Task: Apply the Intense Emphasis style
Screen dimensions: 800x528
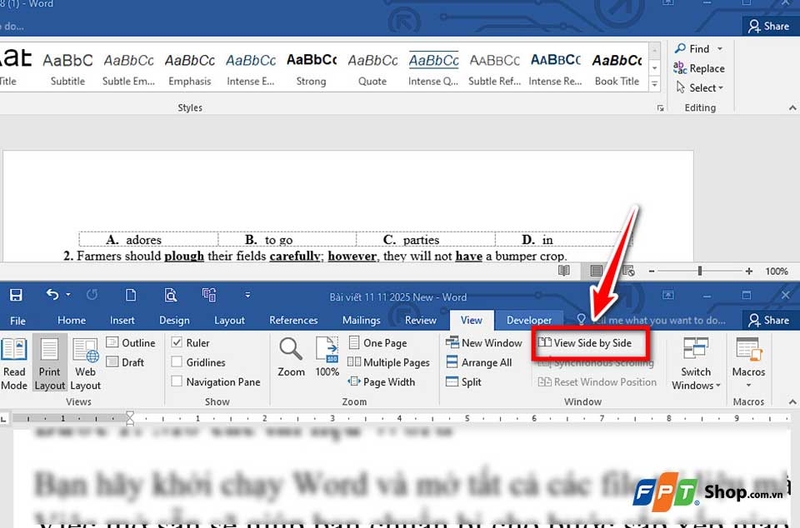Action: tap(251, 69)
